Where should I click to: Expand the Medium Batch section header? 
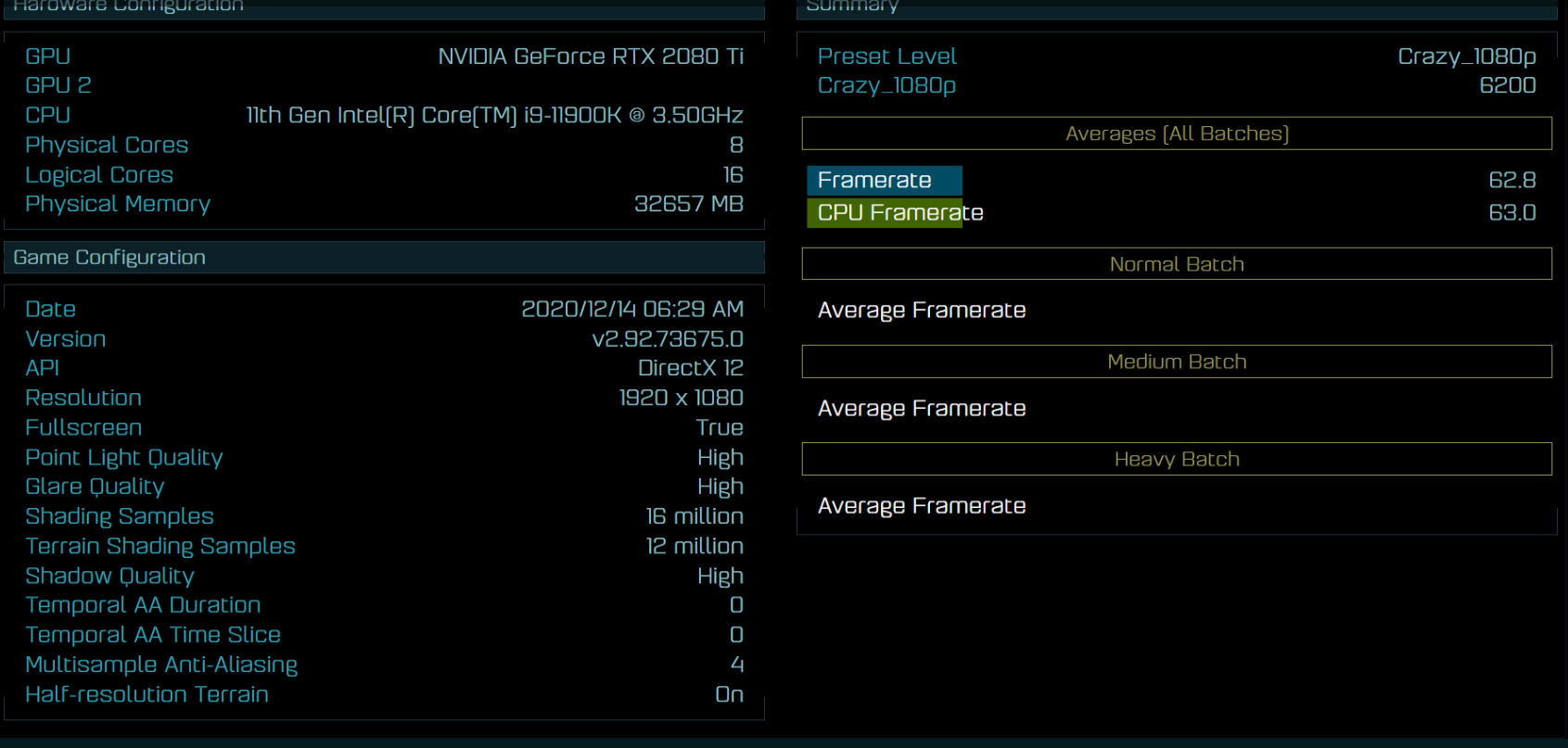pos(1176,361)
